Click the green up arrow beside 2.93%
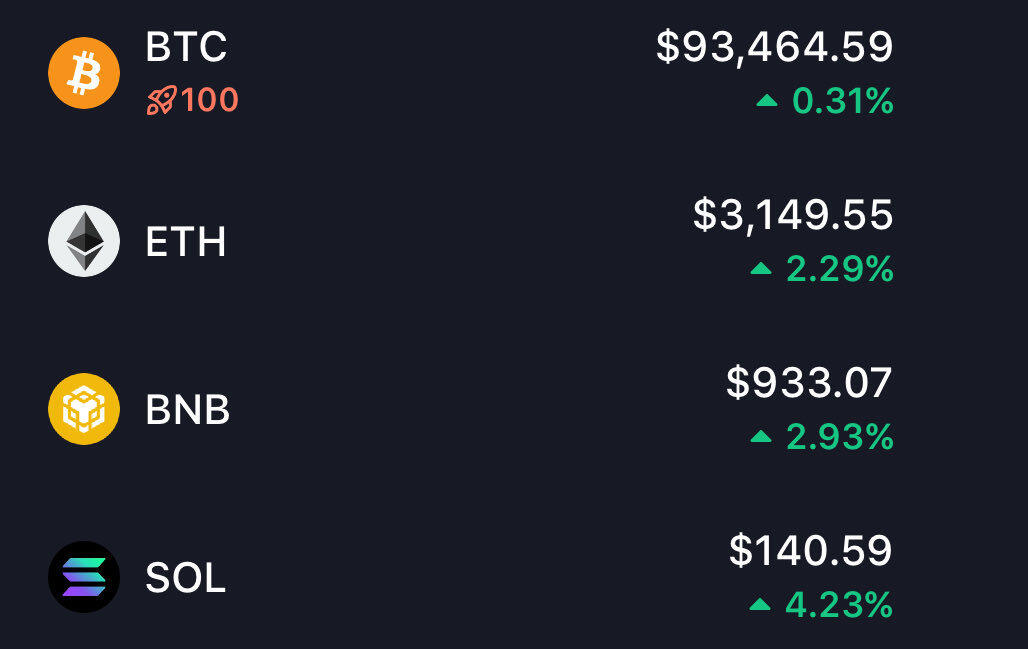Image resolution: width=1028 pixels, height=649 pixels. point(761,436)
